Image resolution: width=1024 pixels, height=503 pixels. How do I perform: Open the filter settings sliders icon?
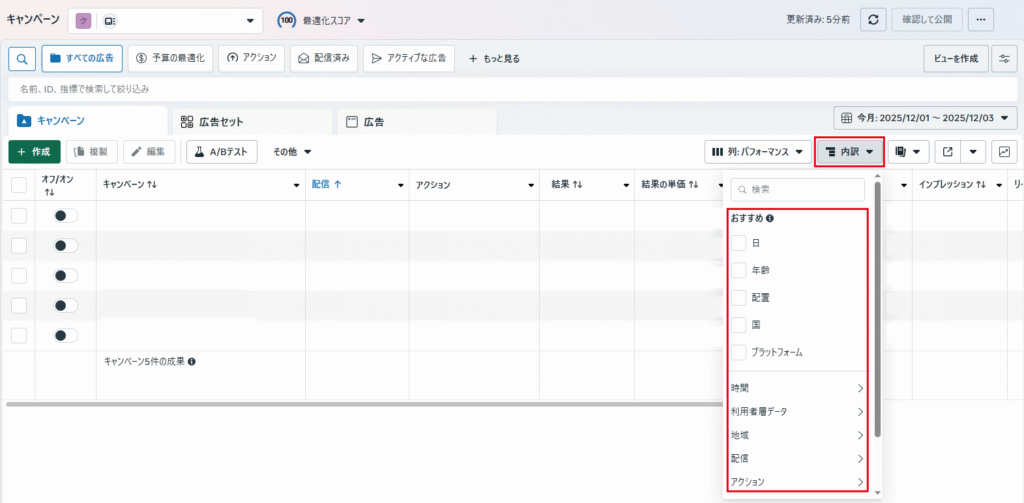point(1004,59)
